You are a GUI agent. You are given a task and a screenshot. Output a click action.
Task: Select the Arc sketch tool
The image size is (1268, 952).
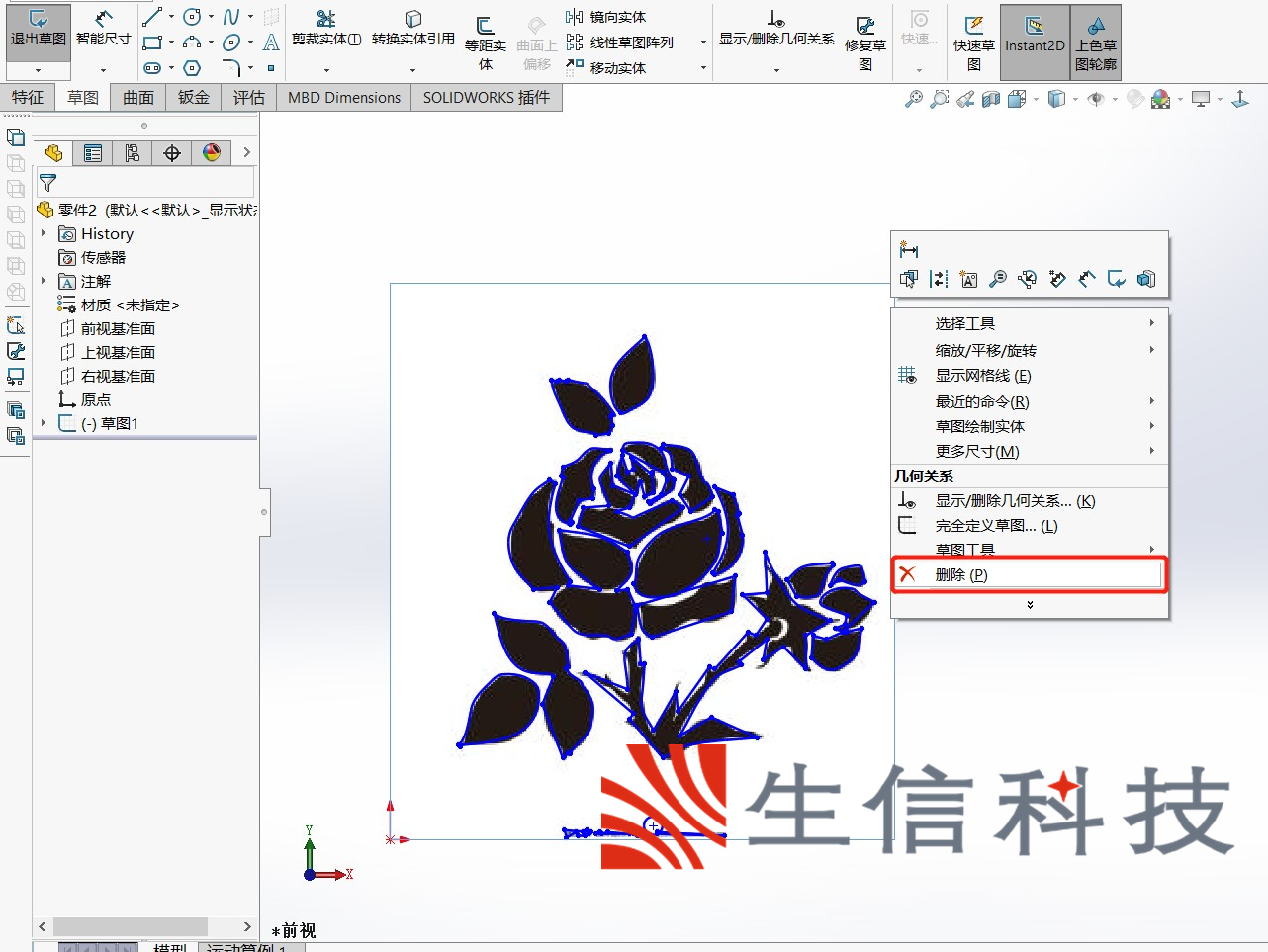[192, 43]
